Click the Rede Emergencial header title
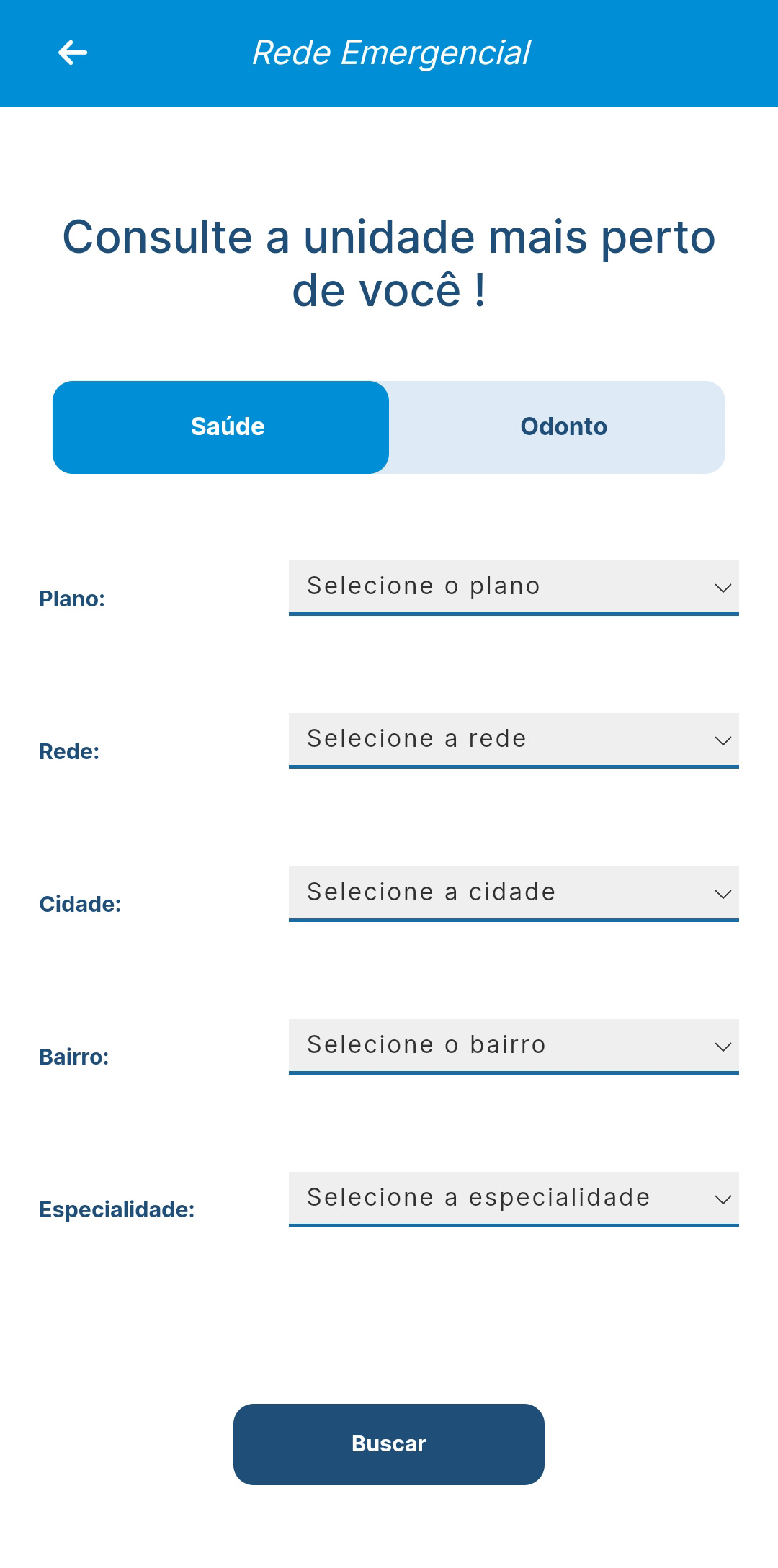The image size is (778, 1568). tap(391, 53)
